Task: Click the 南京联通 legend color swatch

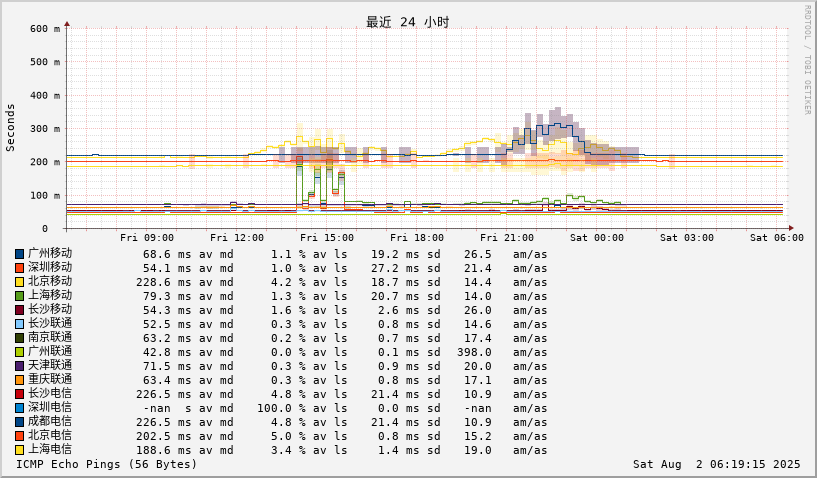Action: coord(19,338)
